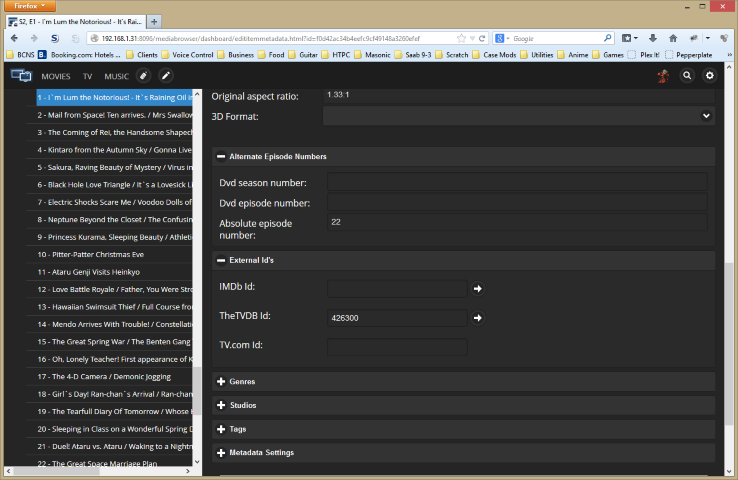Click the user avatar icon in the header
738x480 pixels.
coord(662,75)
